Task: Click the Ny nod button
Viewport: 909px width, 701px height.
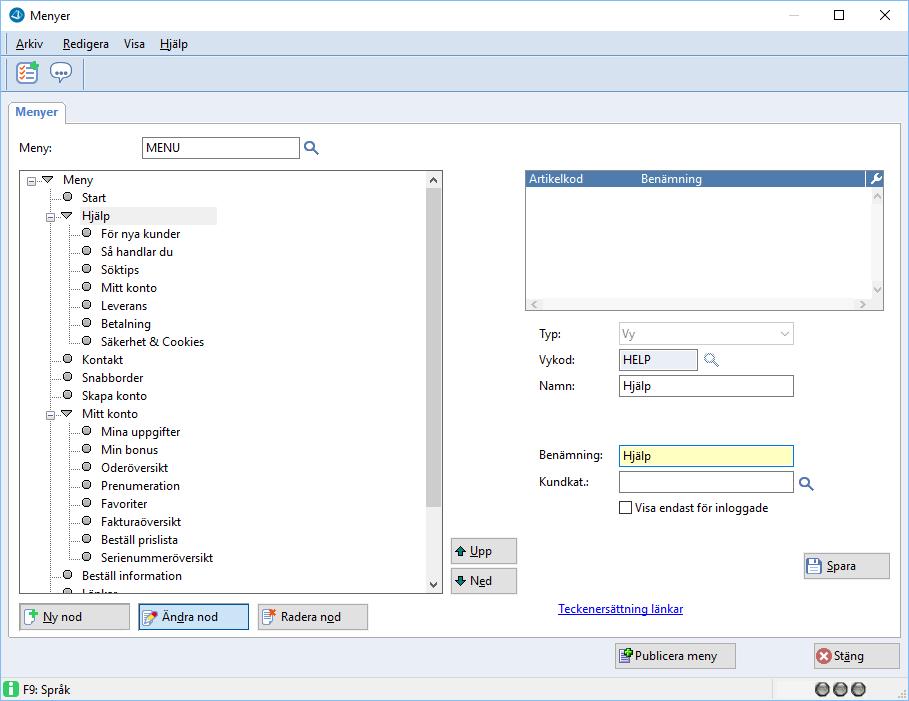Action: point(75,617)
